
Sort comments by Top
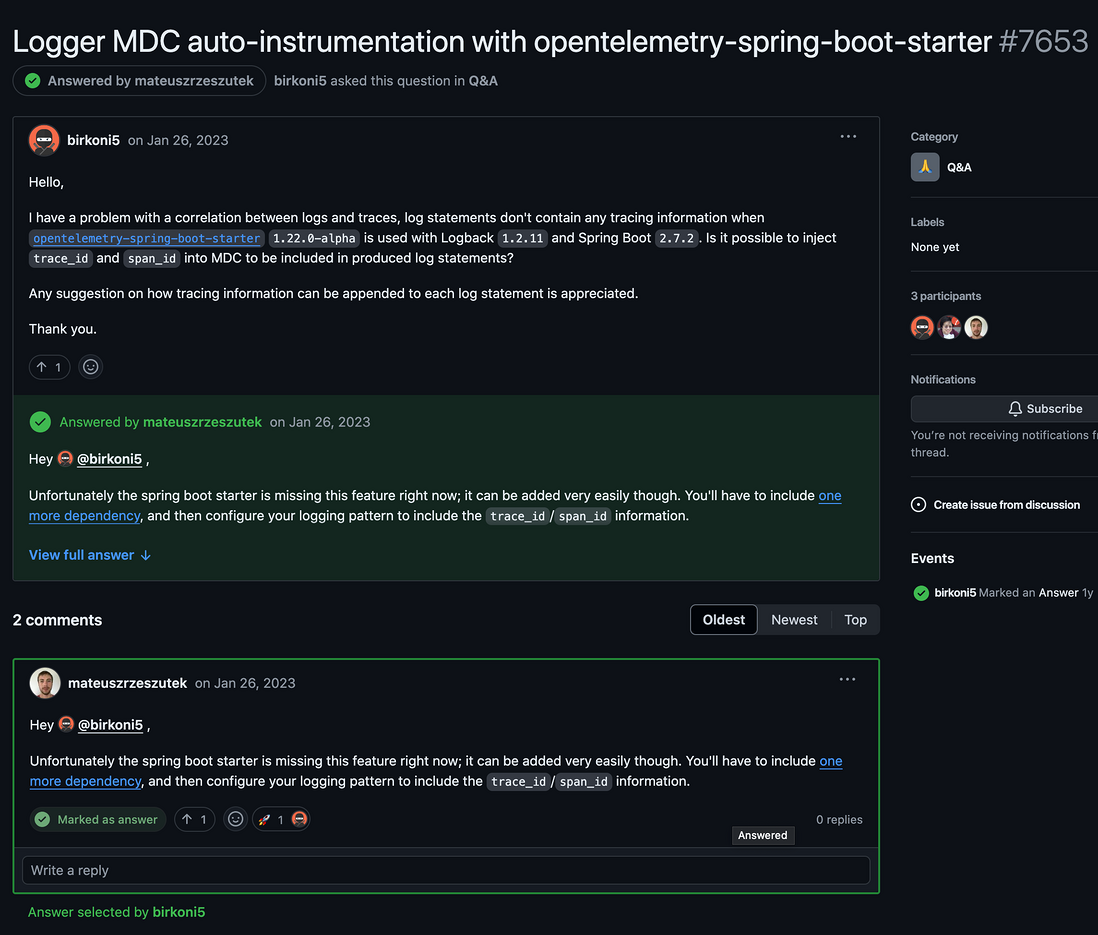click(855, 620)
